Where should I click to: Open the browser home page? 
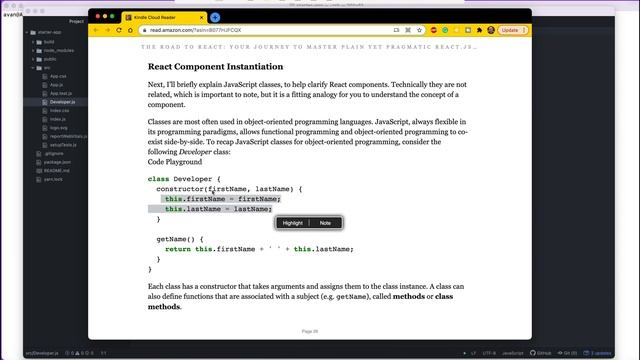[130, 30]
